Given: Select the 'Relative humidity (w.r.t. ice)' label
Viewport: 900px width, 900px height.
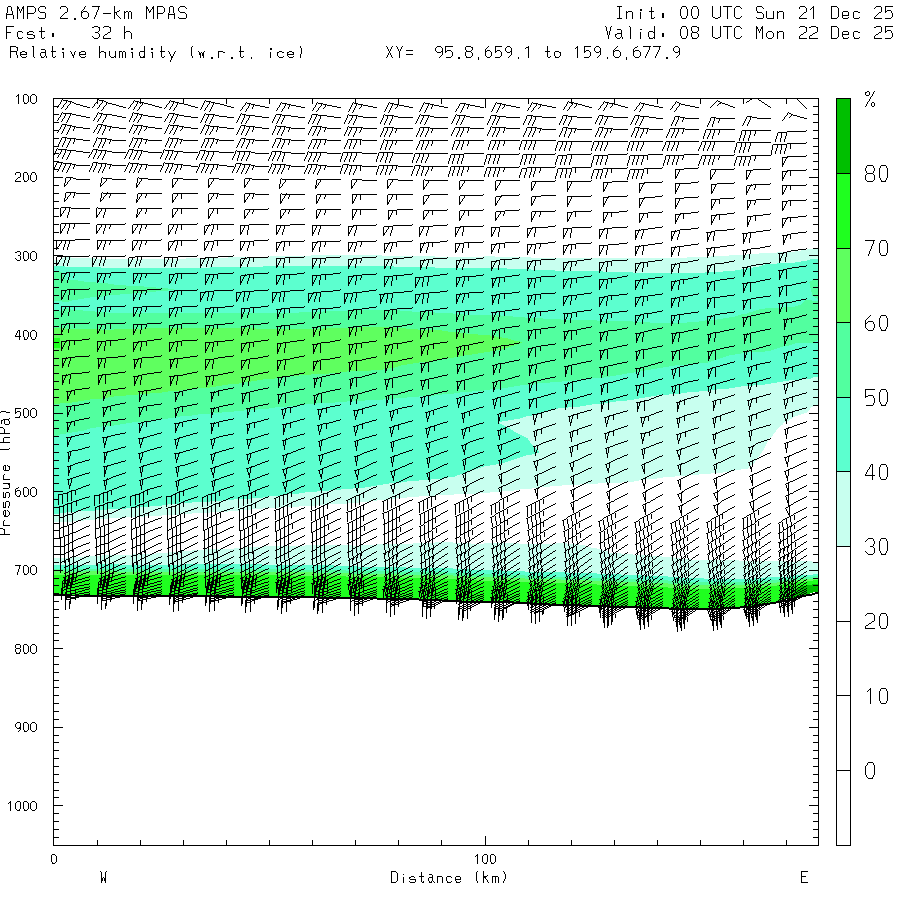Looking at the screenshot, I should coord(156,52).
